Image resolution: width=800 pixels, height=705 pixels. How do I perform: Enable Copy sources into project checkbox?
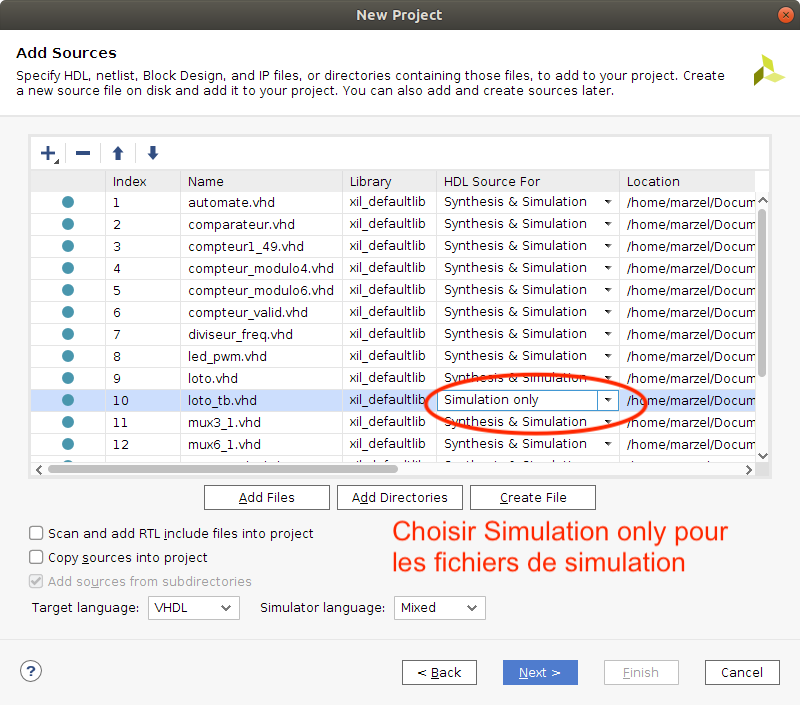point(36,557)
